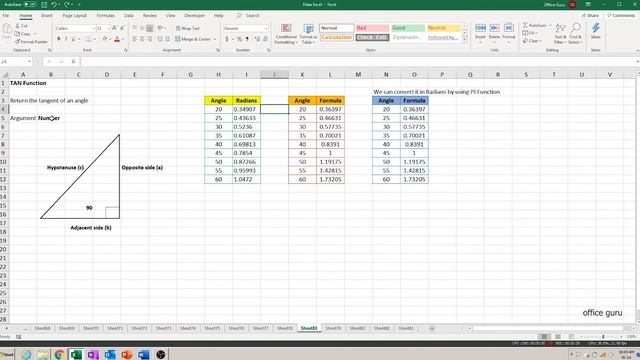Toggle the AutoSave switch
The image size is (640, 360).
pyautogui.click(x=30, y=4)
